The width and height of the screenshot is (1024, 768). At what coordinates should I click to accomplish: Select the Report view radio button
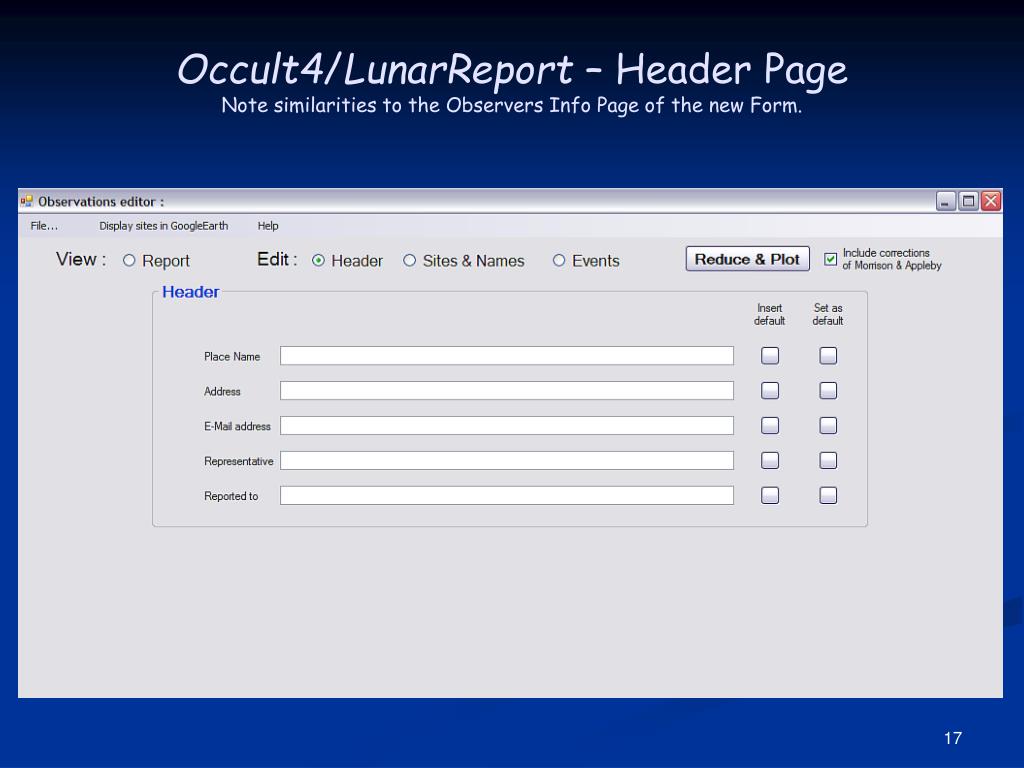click(x=129, y=261)
